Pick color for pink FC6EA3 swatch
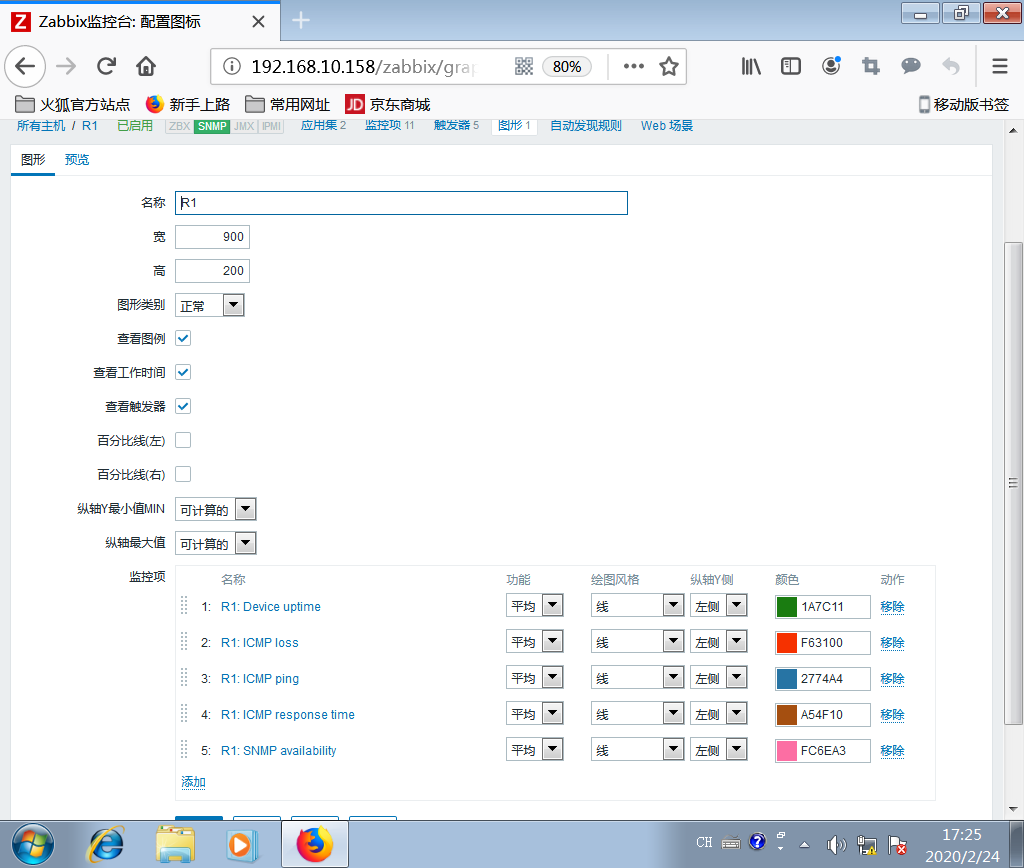 click(x=786, y=750)
